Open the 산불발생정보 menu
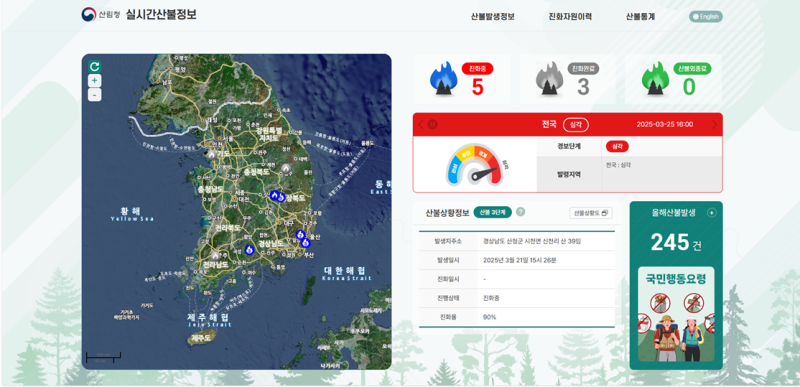Screen dimensions: 800x387 click(492, 16)
